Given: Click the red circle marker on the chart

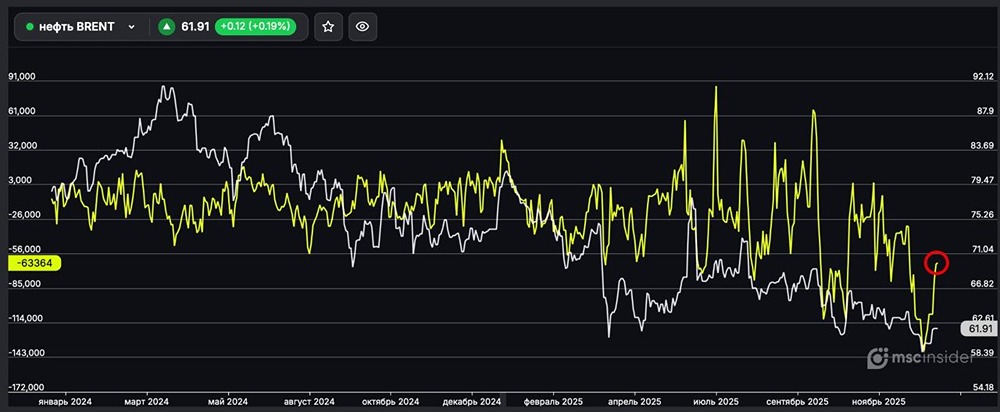Looking at the screenshot, I should coord(937,263).
